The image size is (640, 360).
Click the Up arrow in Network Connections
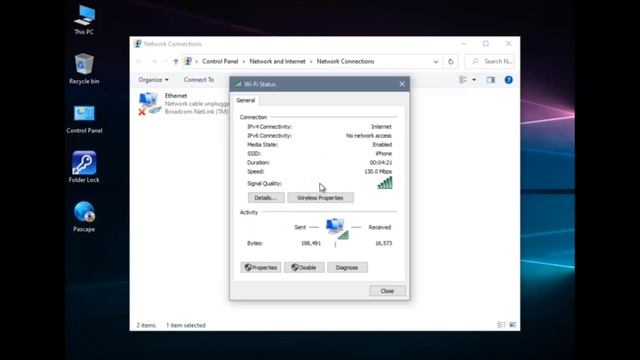[176, 62]
